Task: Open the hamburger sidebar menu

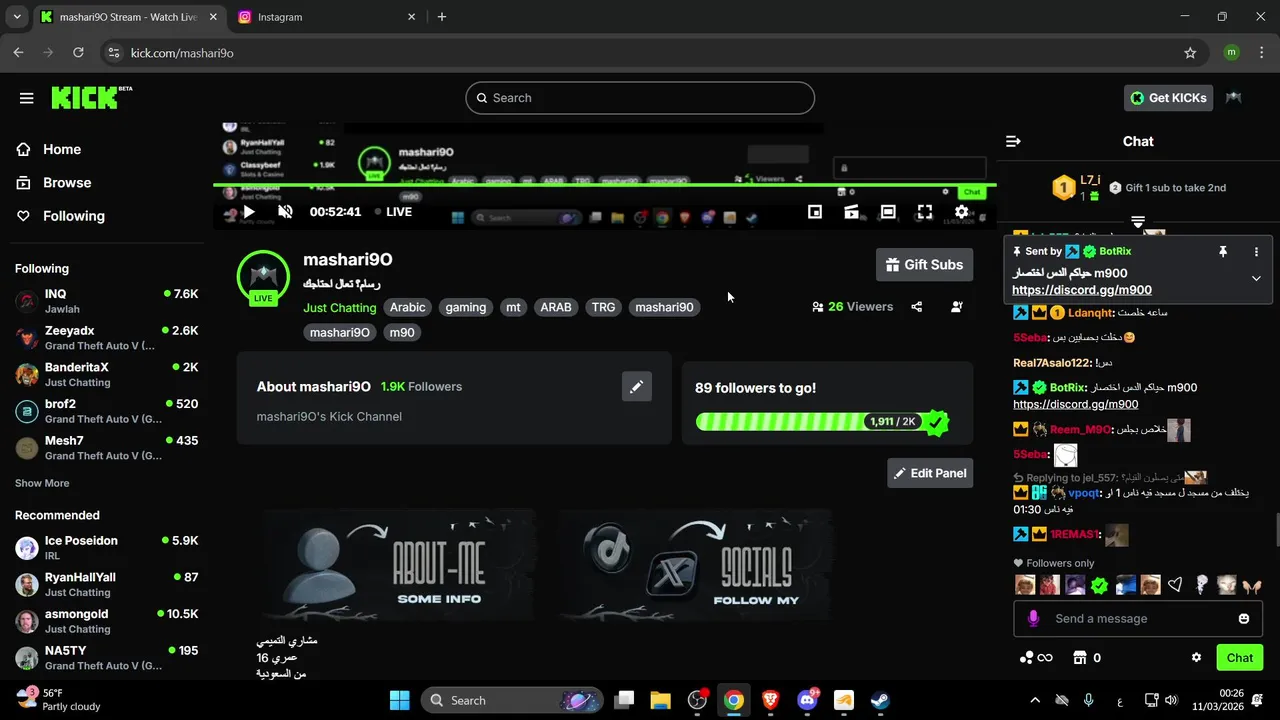Action: pos(26,98)
